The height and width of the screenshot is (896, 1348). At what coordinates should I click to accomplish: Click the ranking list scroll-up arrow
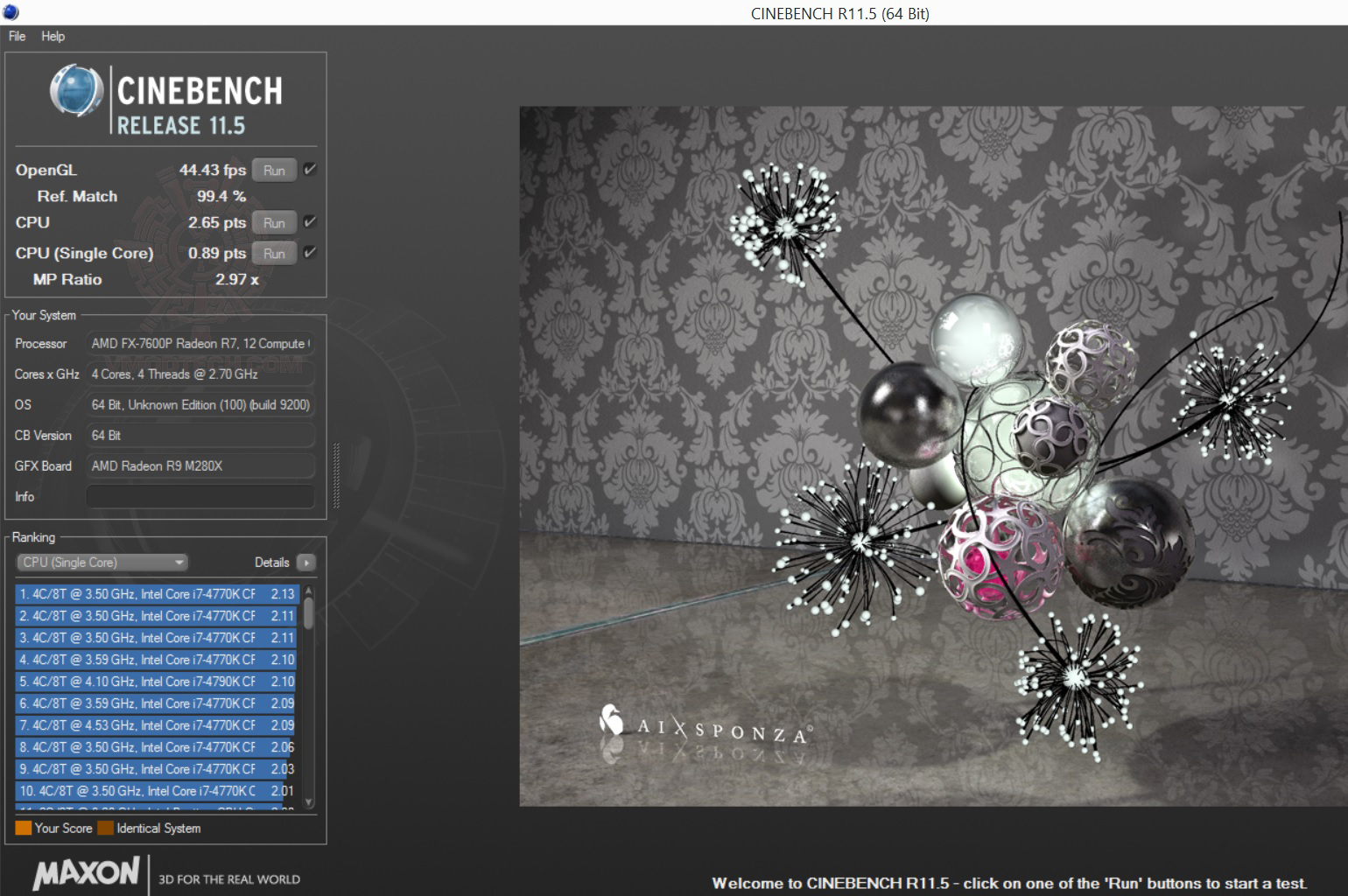click(308, 591)
